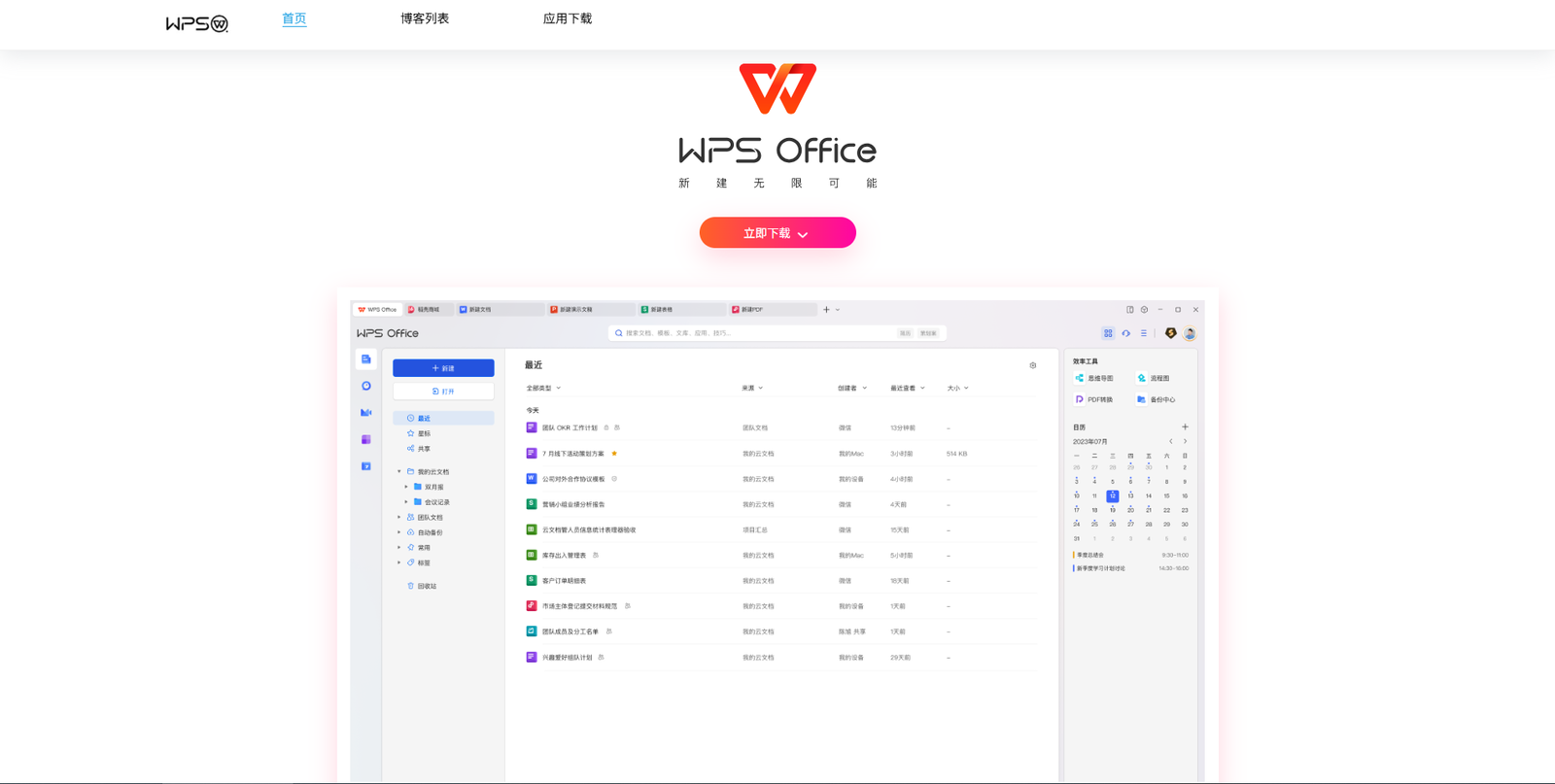Open file 团队 OKR 工作计划
The height and width of the screenshot is (784, 1555).
[x=570, y=427]
